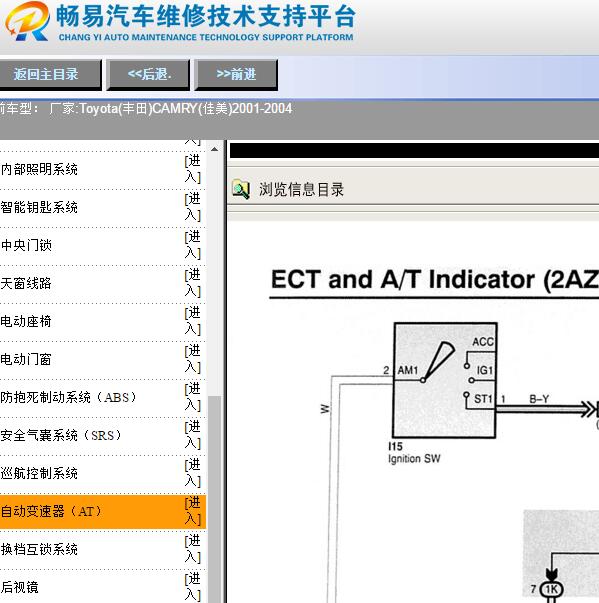This screenshot has height=603, width=599.
Task: Click the 浏览信息目录 folder search icon
Action: pyautogui.click(x=241, y=189)
